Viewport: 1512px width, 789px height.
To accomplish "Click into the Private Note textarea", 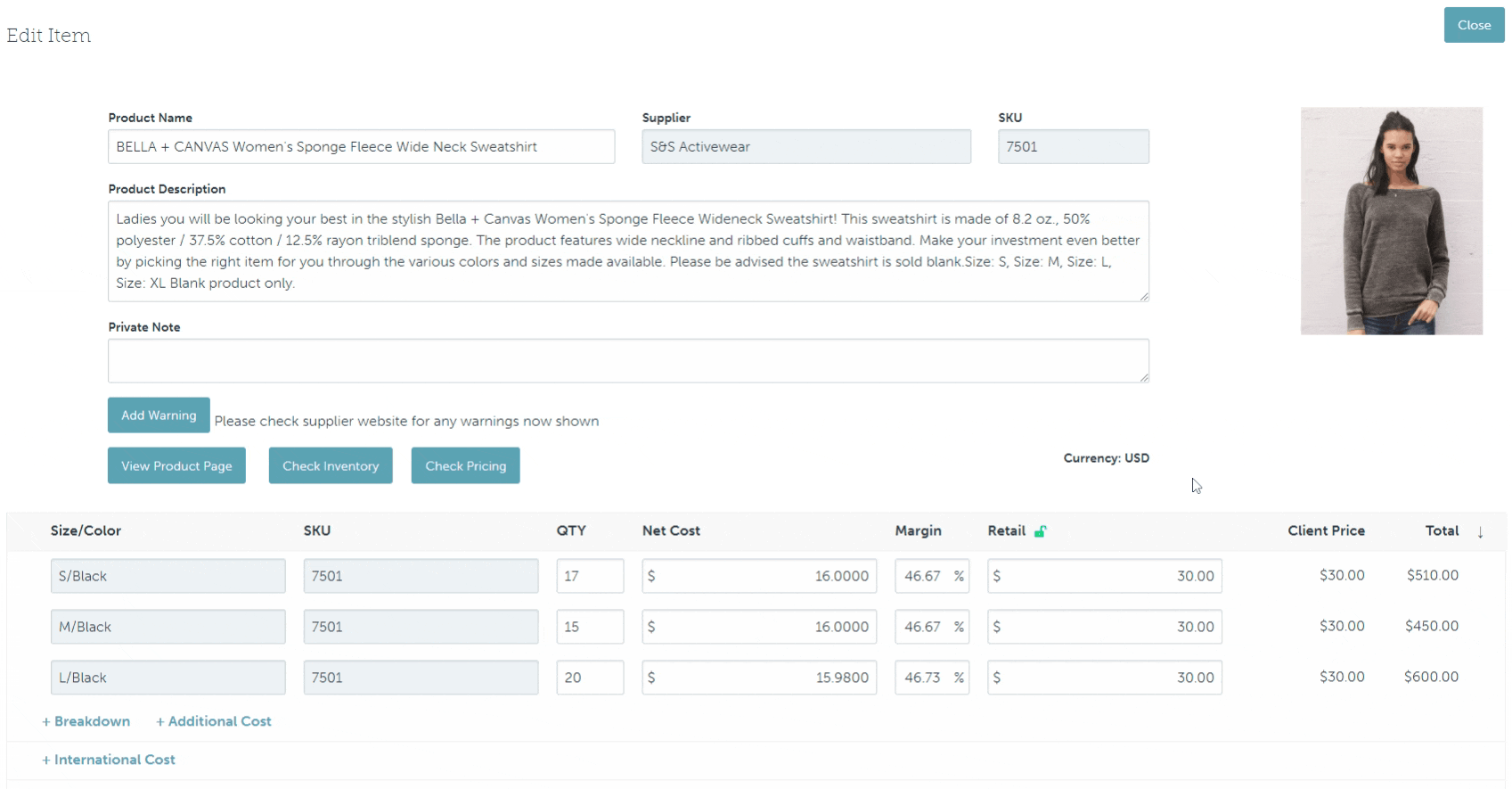I will click(628, 361).
